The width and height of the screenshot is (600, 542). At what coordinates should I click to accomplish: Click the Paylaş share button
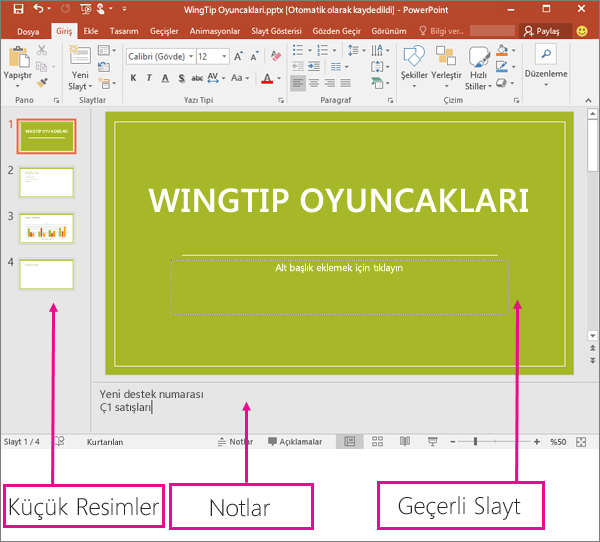[x=542, y=31]
